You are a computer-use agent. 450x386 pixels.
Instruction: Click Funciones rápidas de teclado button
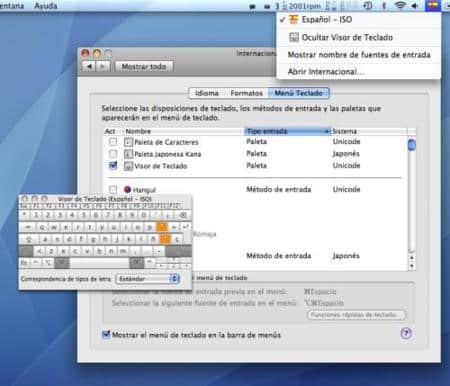click(x=356, y=315)
